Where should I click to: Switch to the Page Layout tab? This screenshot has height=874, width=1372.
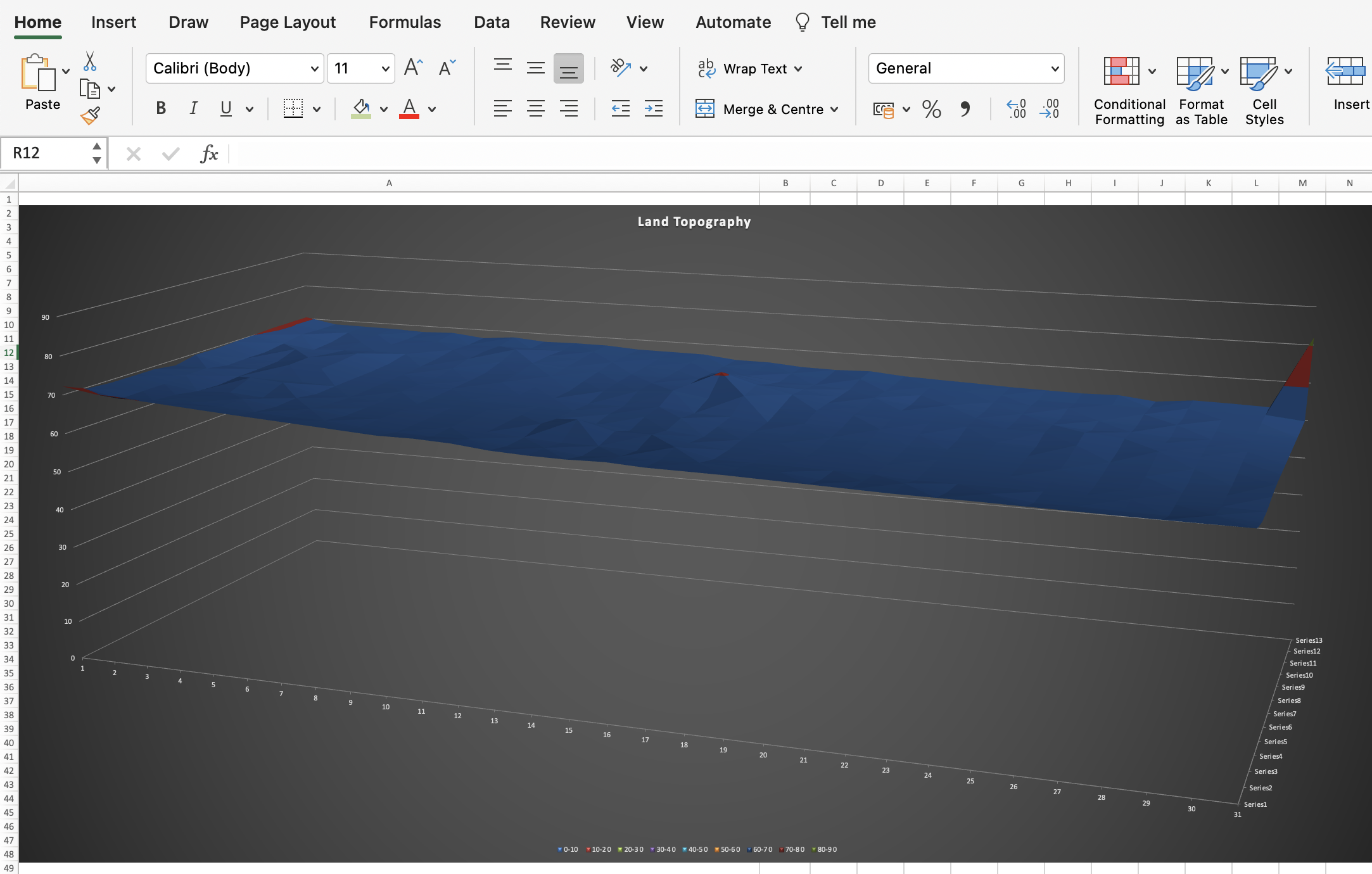pos(288,22)
